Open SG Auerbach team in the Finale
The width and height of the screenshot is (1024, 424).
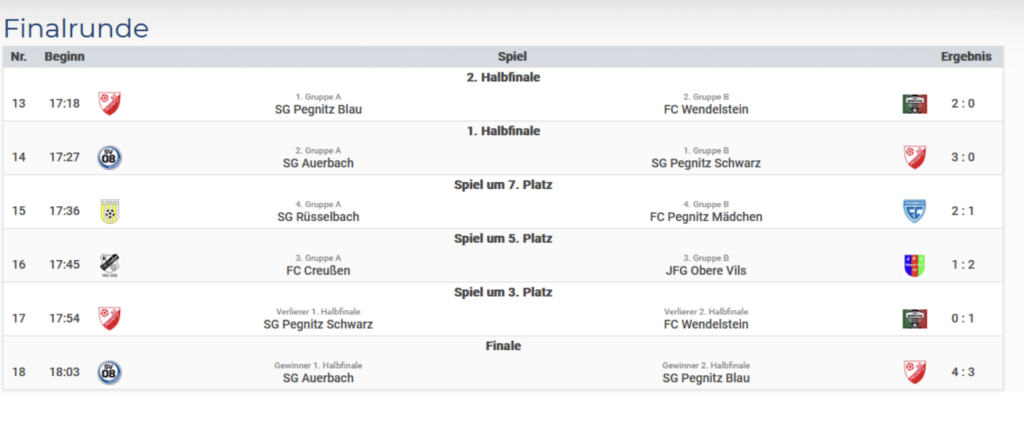[x=318, y=378]
